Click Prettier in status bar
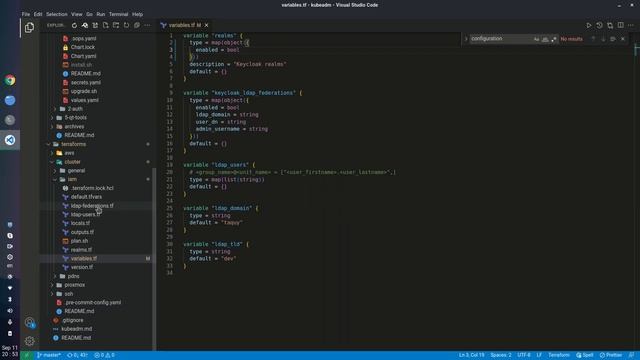 coord(611,355)
